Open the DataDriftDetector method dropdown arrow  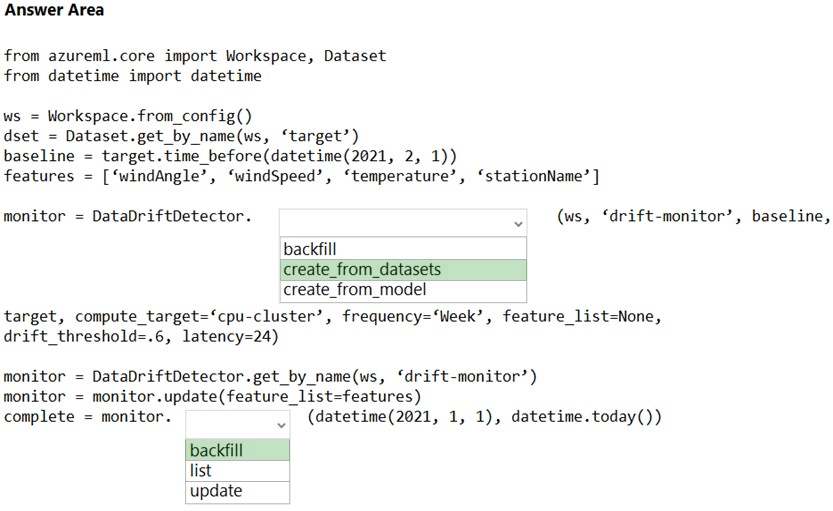click(x=518, y=224)
